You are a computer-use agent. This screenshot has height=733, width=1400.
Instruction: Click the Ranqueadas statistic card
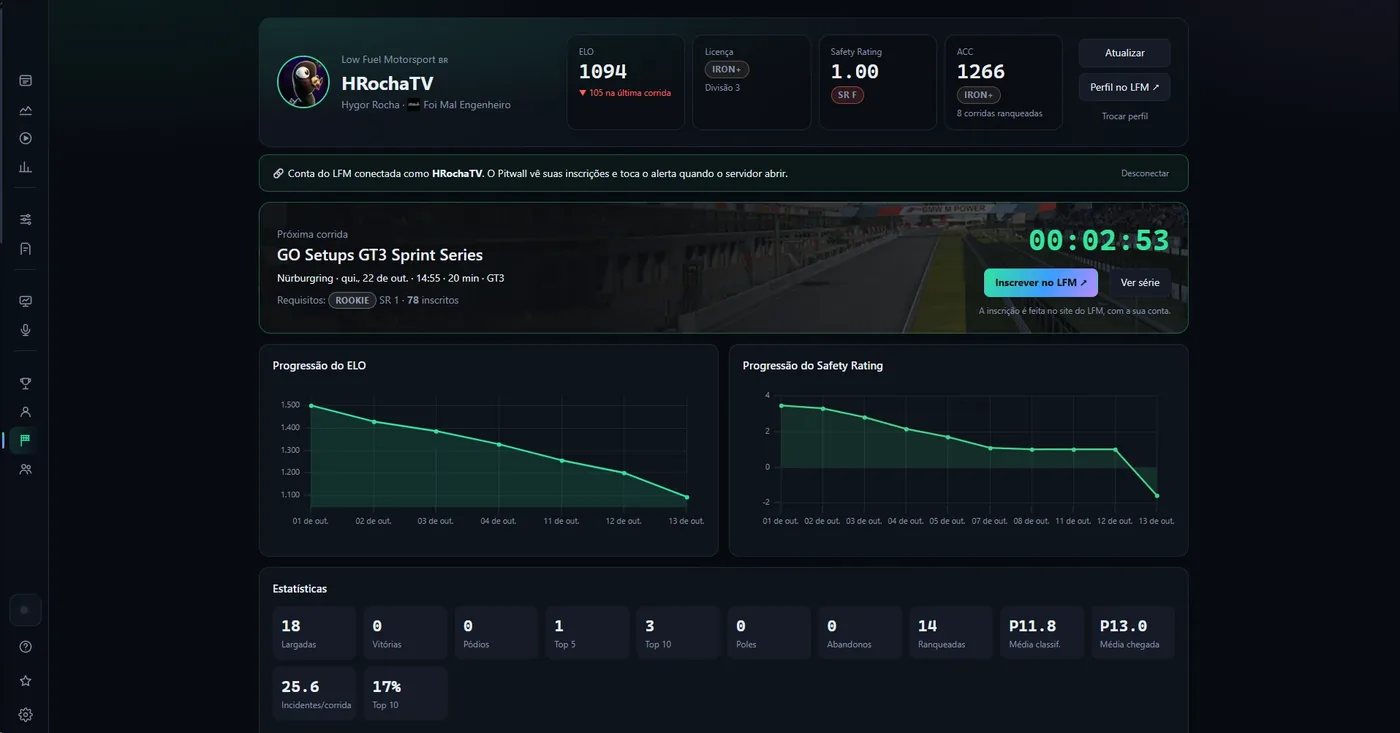951,633
